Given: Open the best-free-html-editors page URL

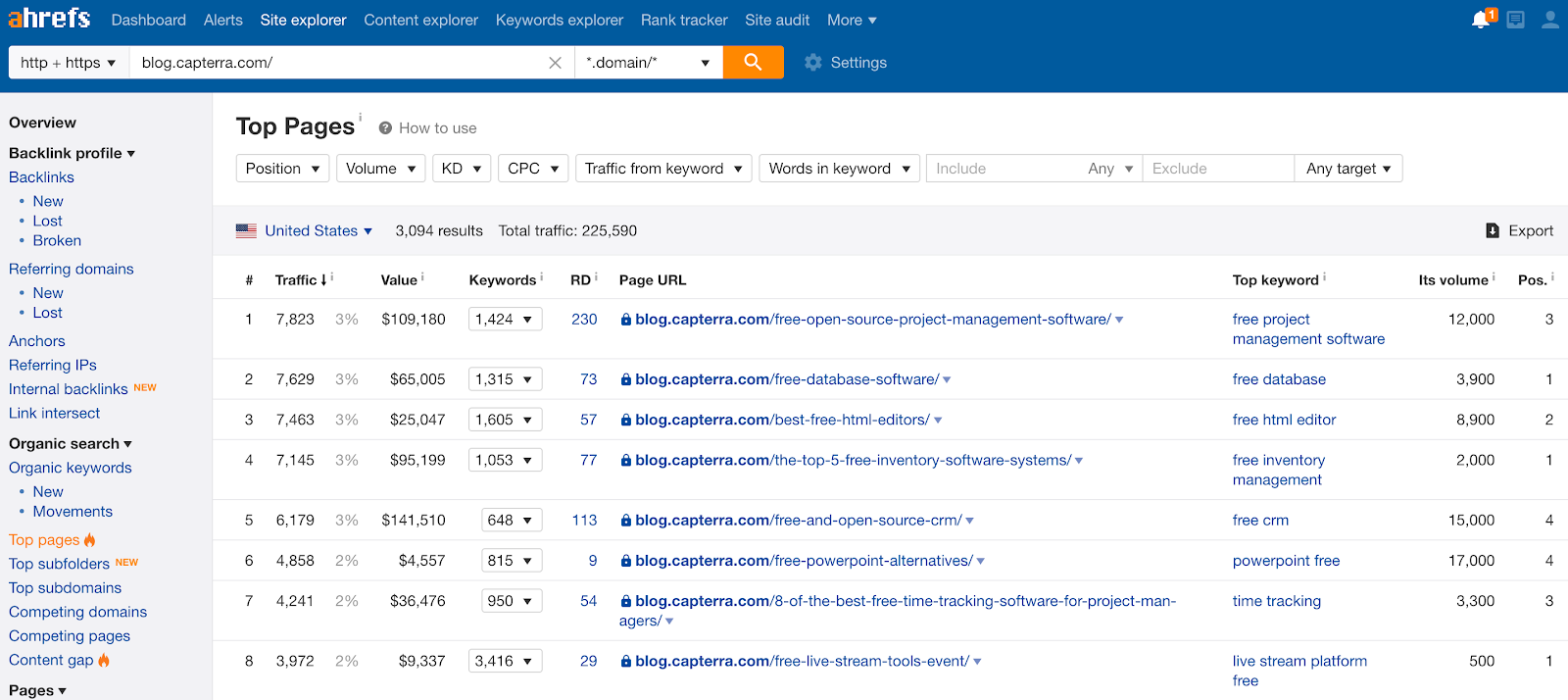Looking at the screenshot, I should tap(782, 420).
